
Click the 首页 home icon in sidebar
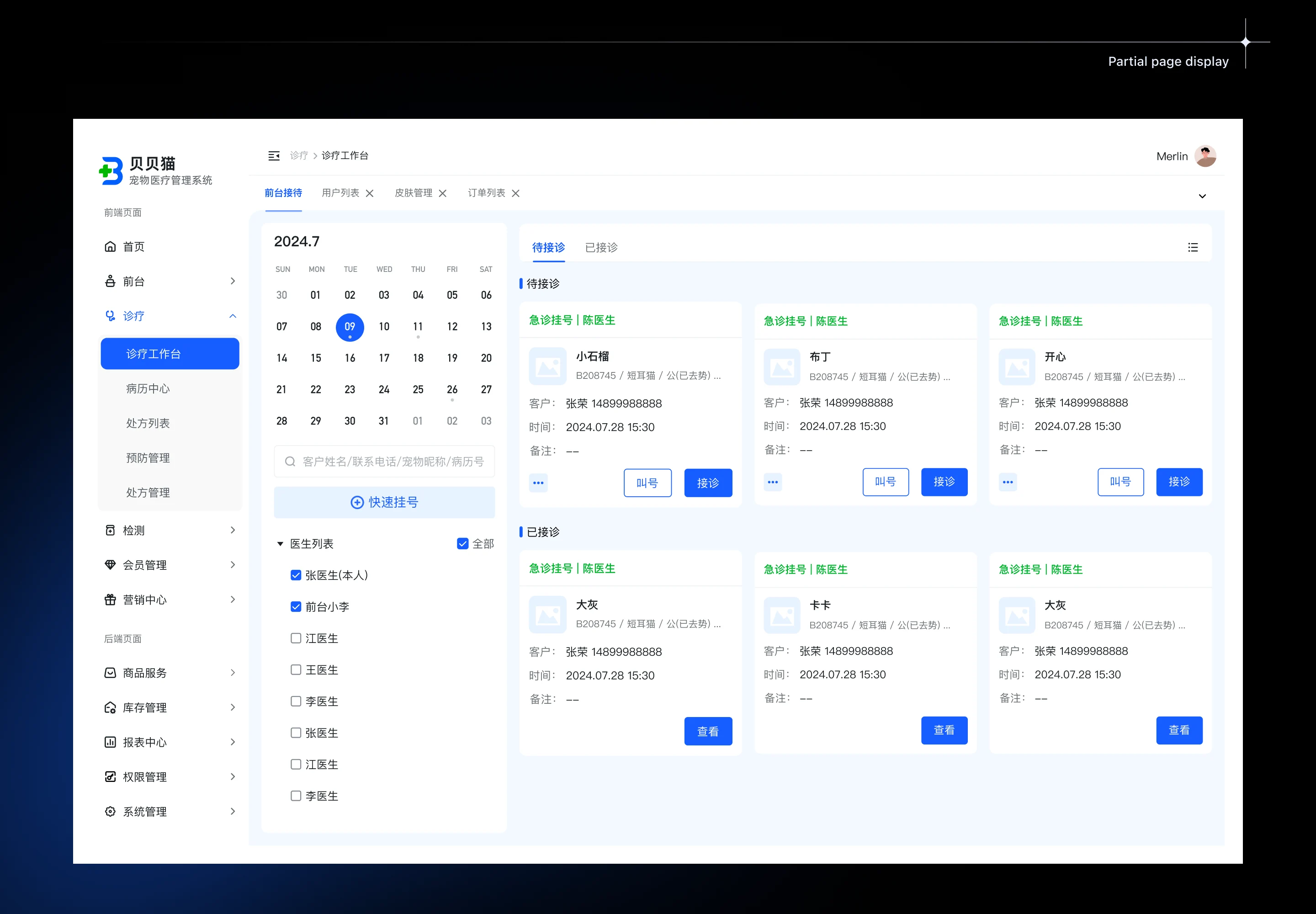(x=110, y=247)
